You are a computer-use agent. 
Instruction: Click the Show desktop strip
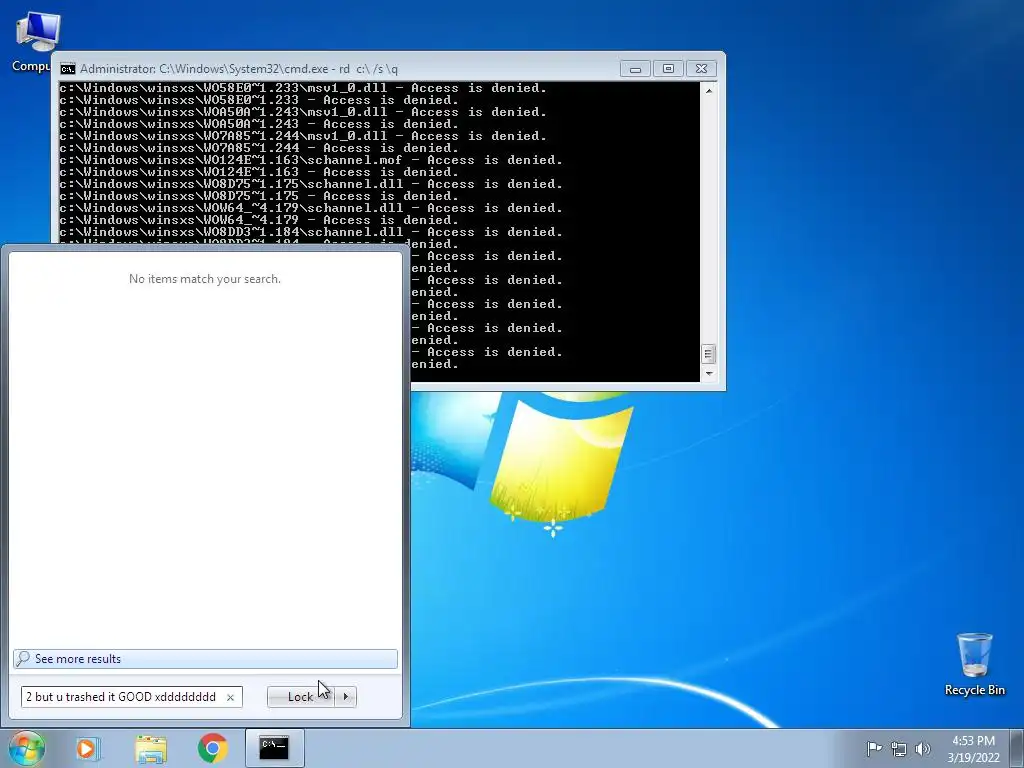[x=1017, y=748]
